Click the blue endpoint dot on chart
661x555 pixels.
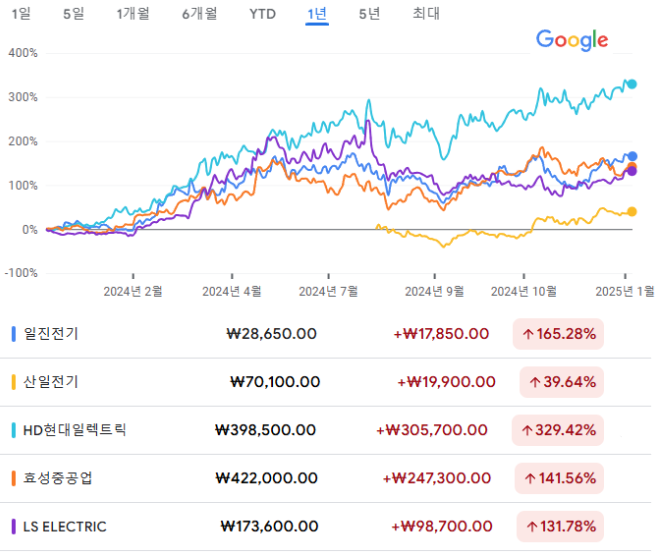(632, 156)
